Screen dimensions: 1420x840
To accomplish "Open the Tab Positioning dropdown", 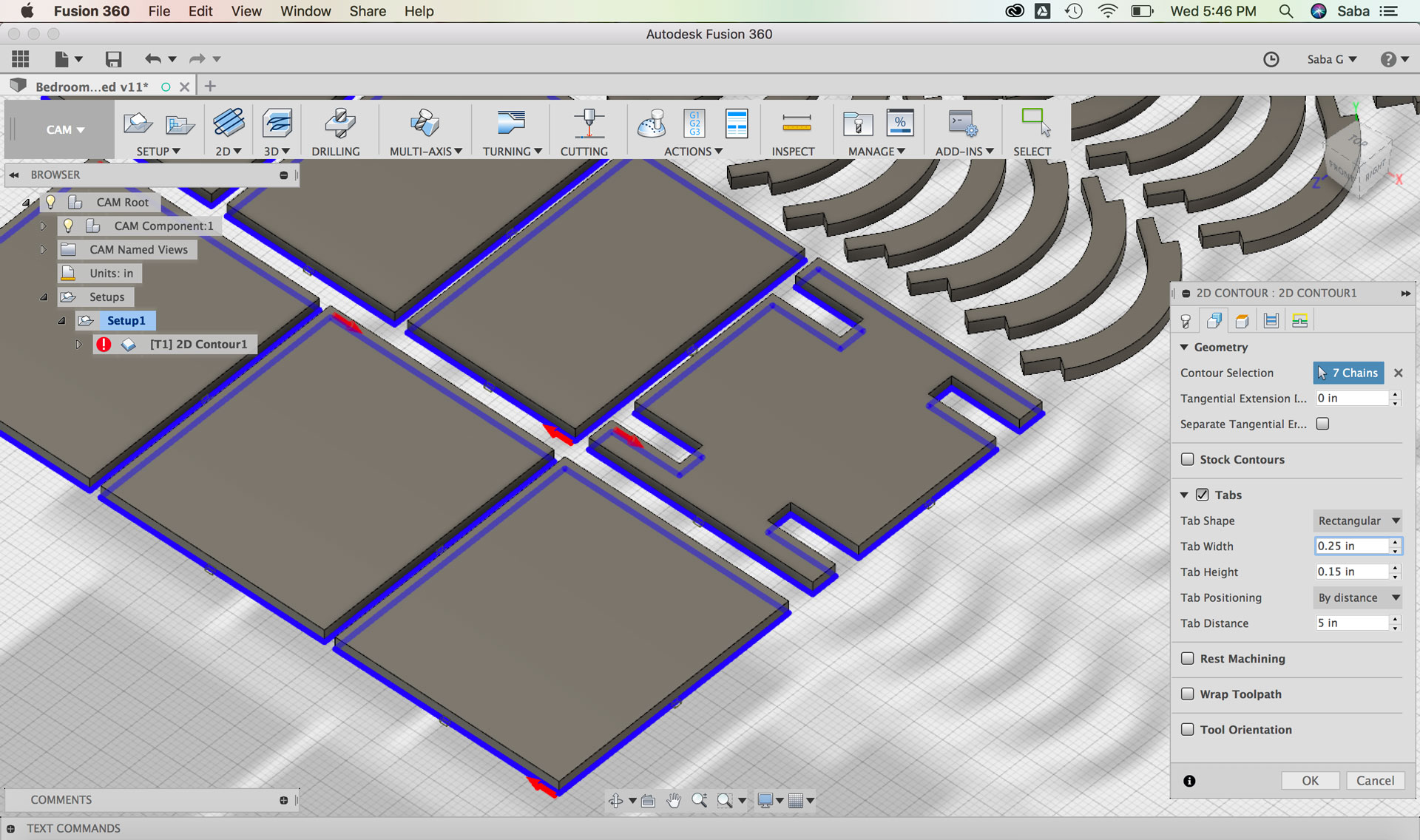I will 1358,597.
